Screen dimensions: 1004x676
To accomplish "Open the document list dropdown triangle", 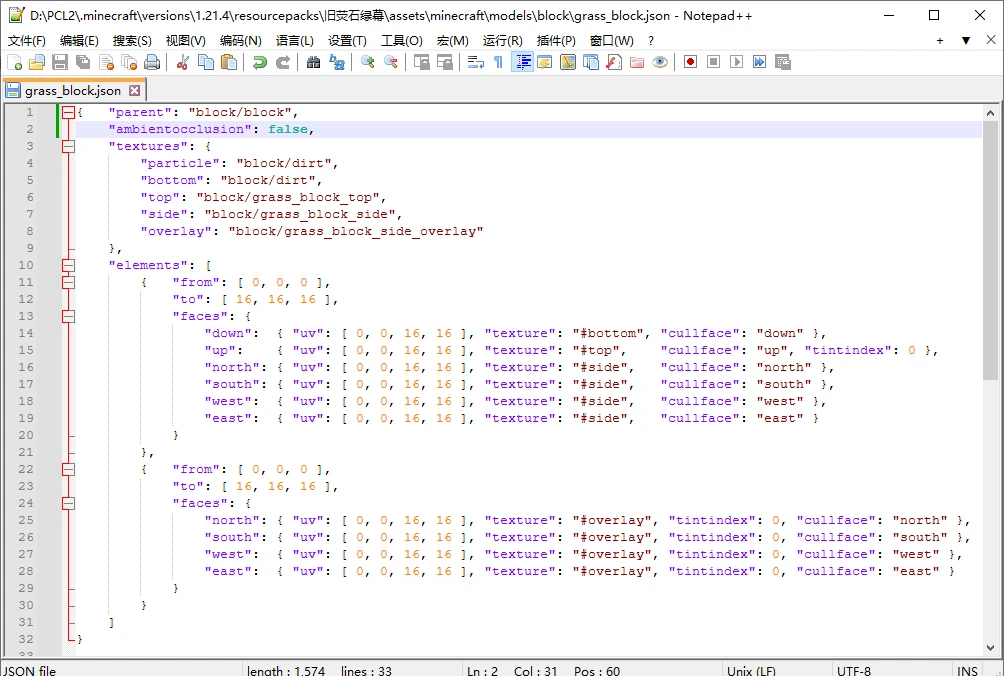I will point(966,40).
